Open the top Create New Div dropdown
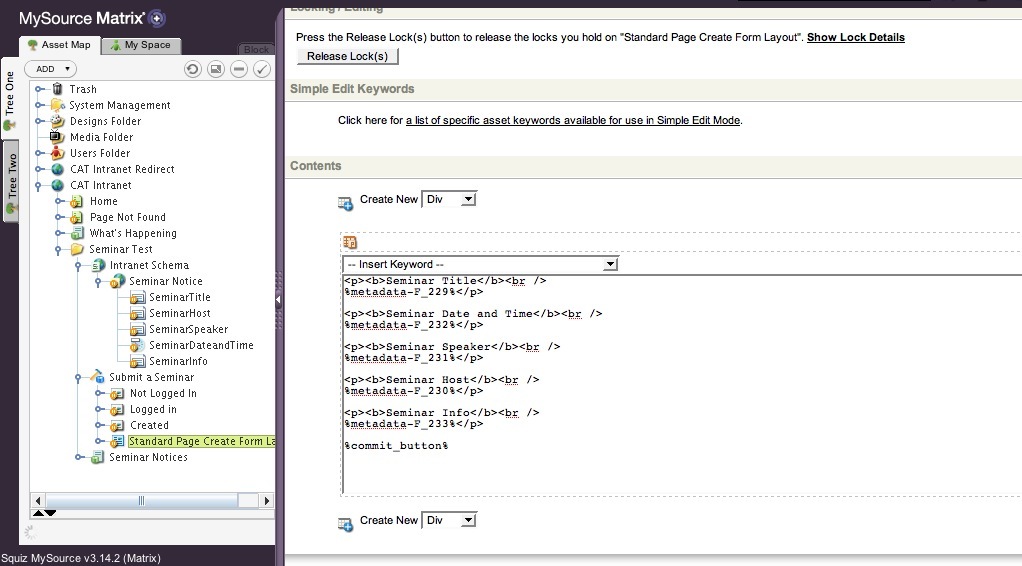 [x=449, y=199]
